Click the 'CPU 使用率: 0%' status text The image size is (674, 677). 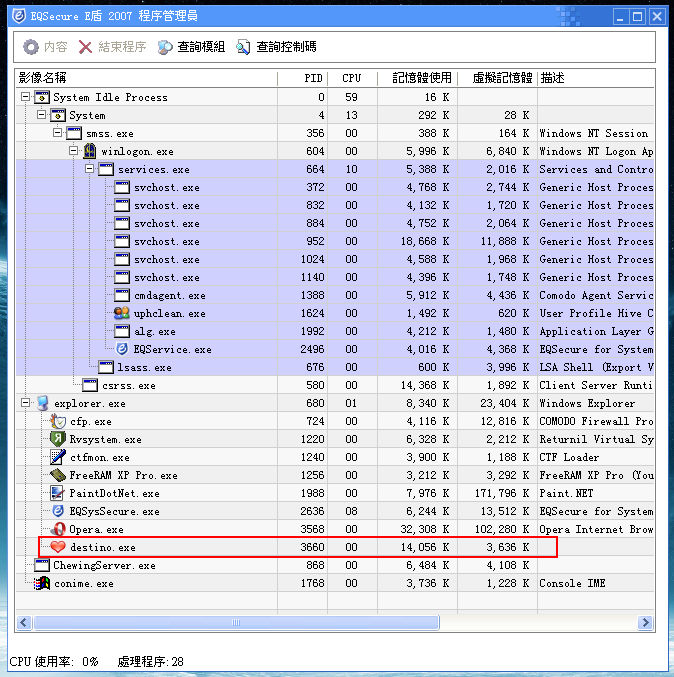(x=54, y=661)
